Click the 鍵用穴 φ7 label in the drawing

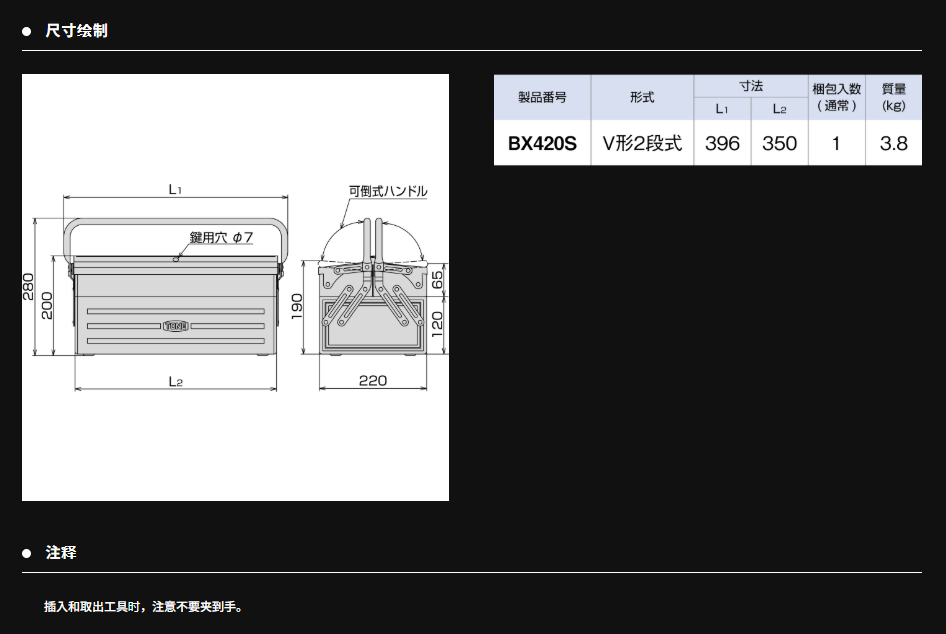tap(221, 238)
